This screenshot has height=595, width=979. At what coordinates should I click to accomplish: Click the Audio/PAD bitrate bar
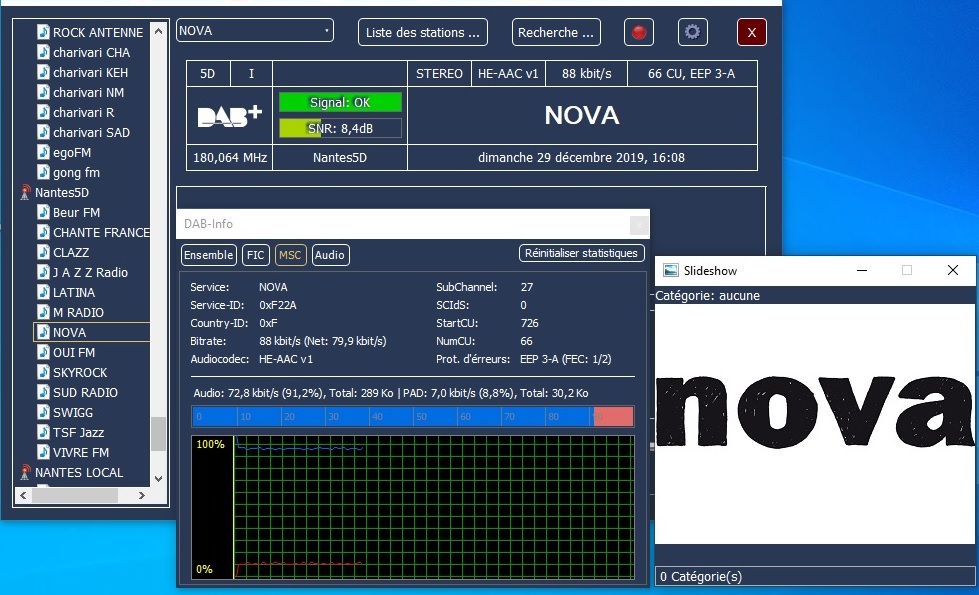coord(413,416)
